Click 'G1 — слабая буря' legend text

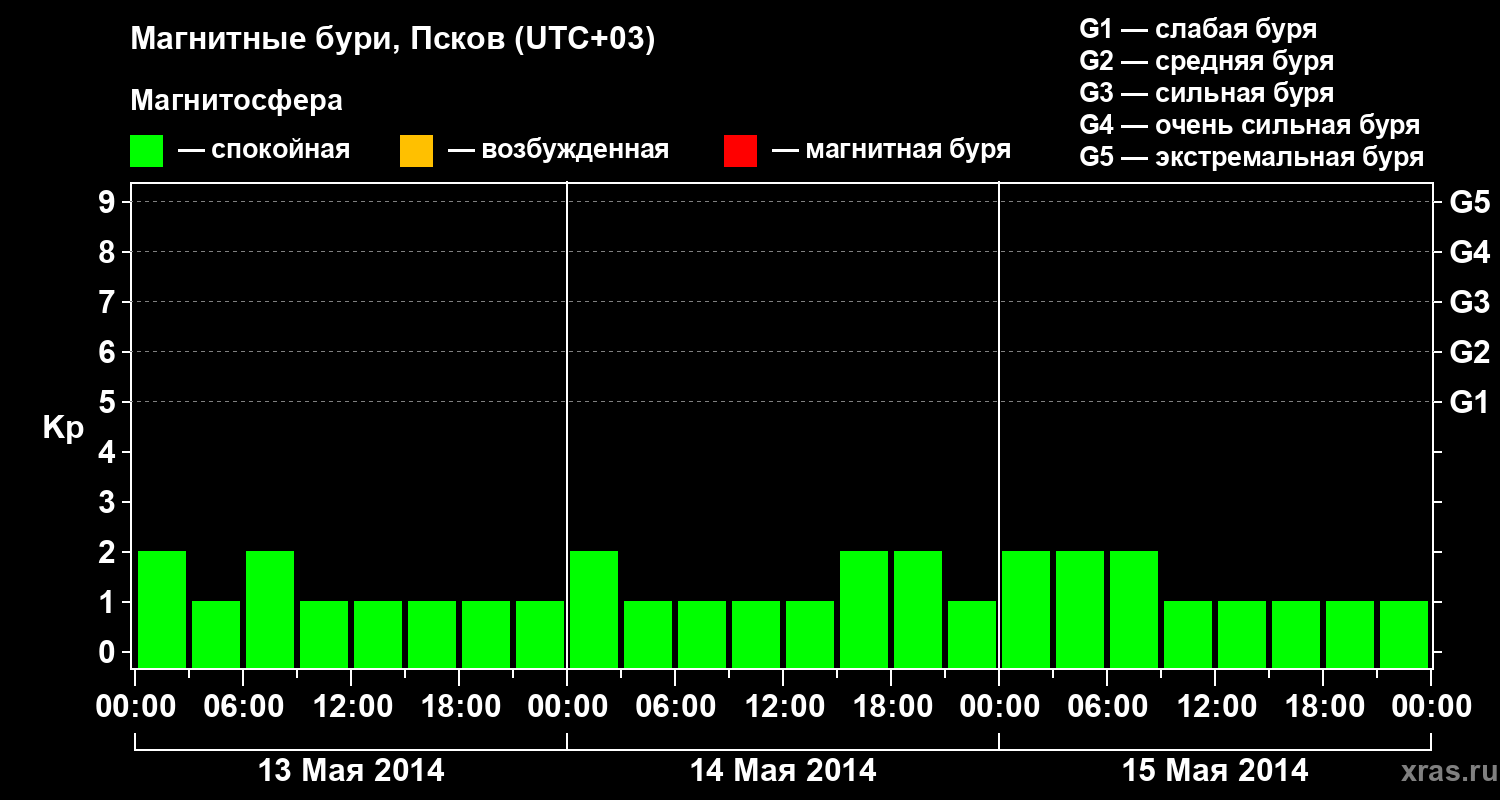click(x=1198, y=29)
